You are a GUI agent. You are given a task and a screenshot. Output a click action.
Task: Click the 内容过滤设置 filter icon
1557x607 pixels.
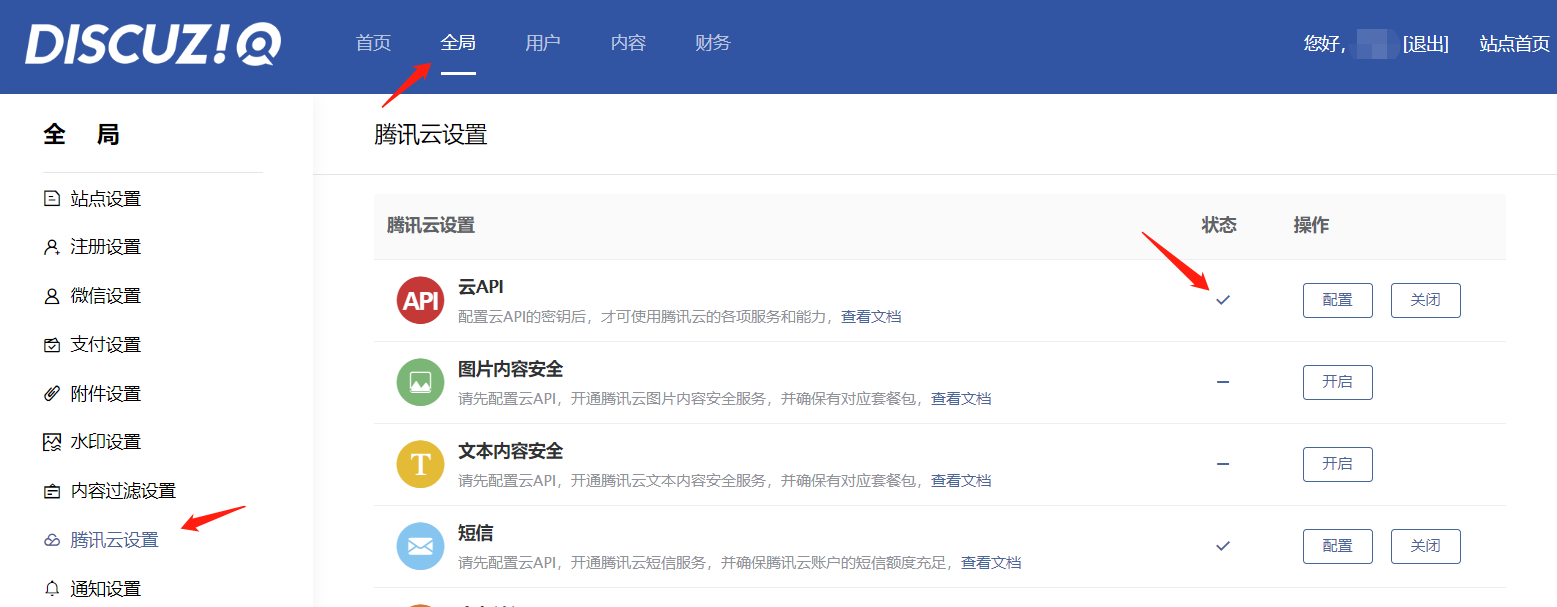click(x=52, y=491)
